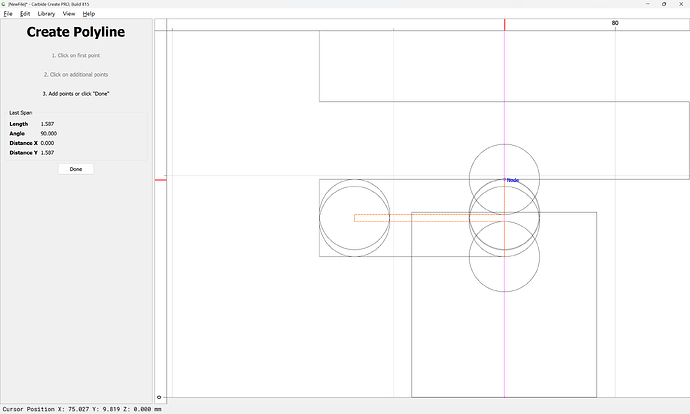Click the blue Node snap point
Image resolution: width=690 pixels, height=414 pixels.
pos(504,179)
